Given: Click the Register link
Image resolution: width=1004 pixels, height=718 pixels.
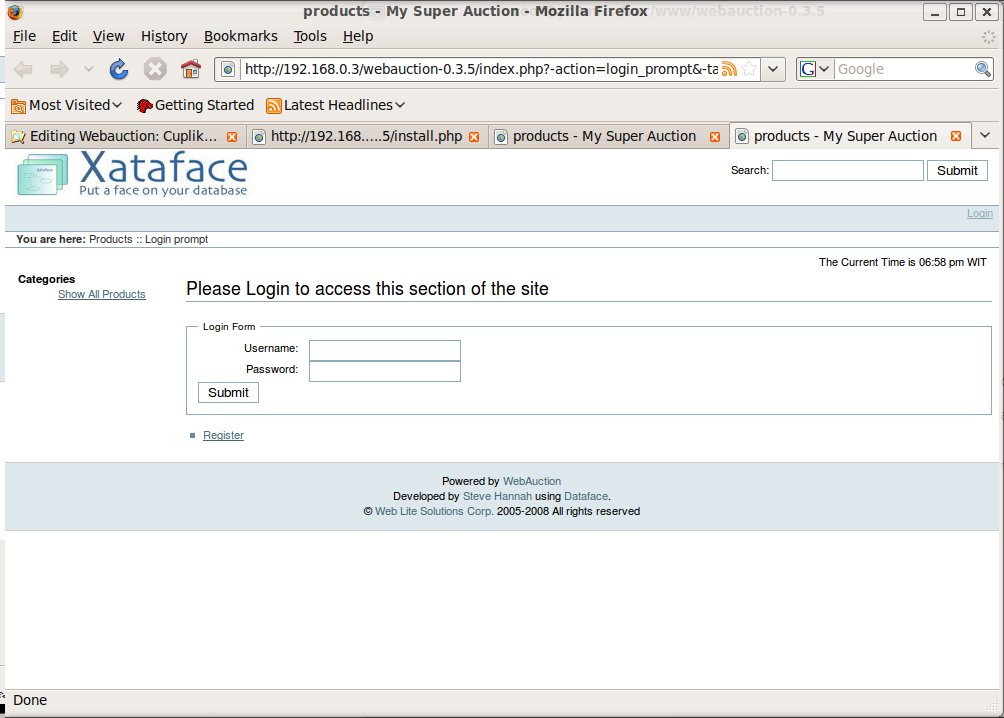Looking at the screenshot, I should 223,435.
